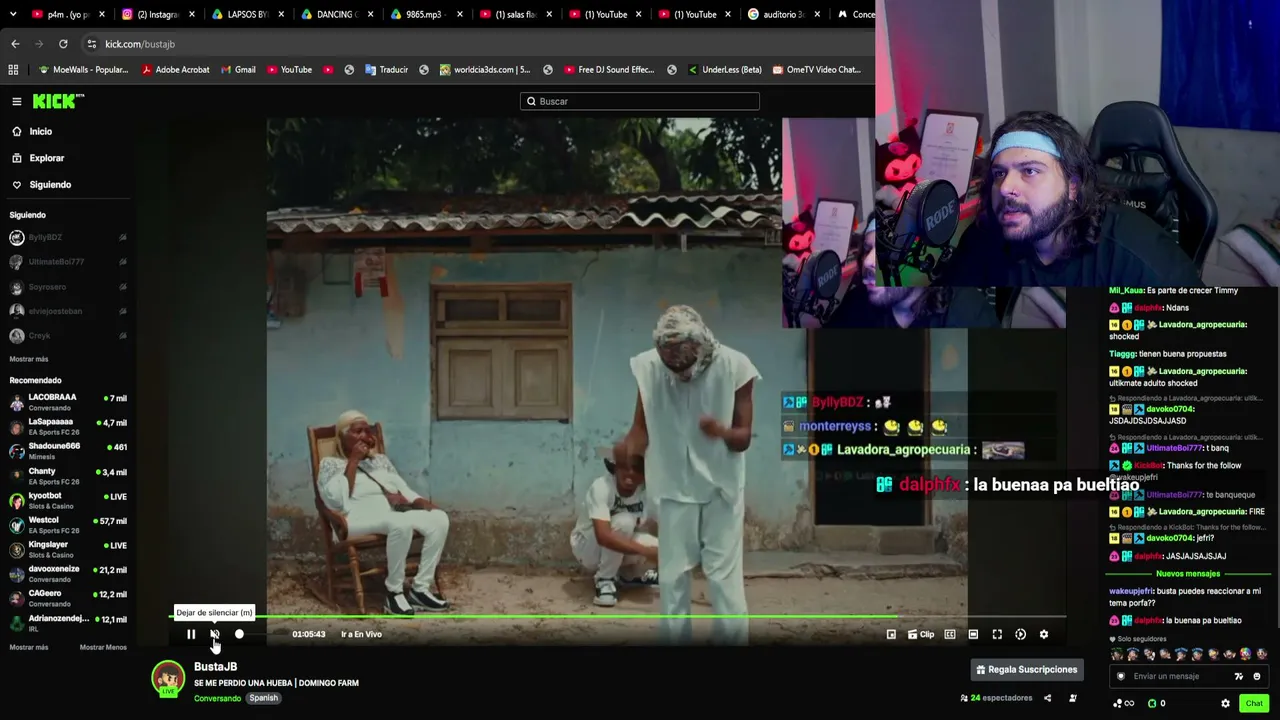This screenshot has width=1280, height=720.
Task: Enter fullscreen video mode
Action: (997, 634)
